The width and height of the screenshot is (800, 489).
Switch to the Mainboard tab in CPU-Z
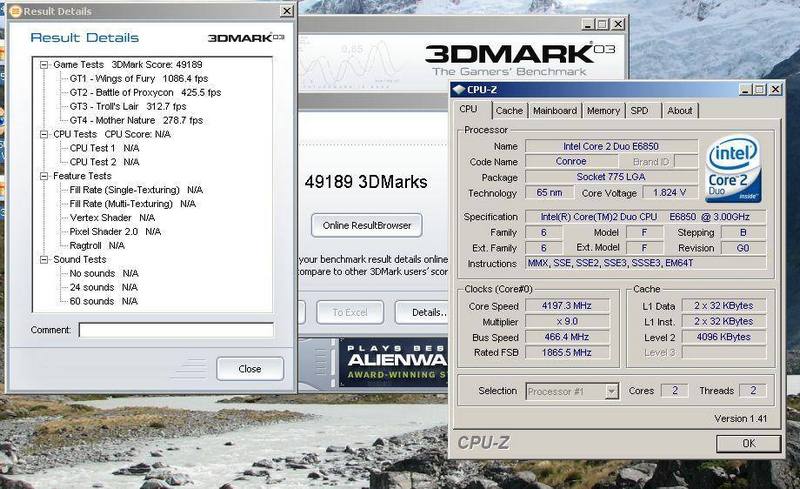[555, 111]
